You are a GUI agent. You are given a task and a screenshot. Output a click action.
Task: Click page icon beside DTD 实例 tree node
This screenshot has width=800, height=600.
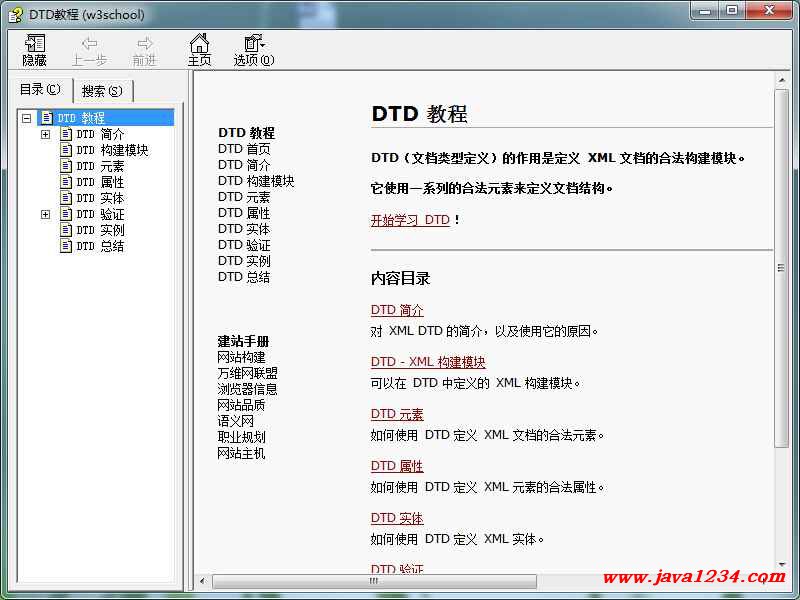66,230
